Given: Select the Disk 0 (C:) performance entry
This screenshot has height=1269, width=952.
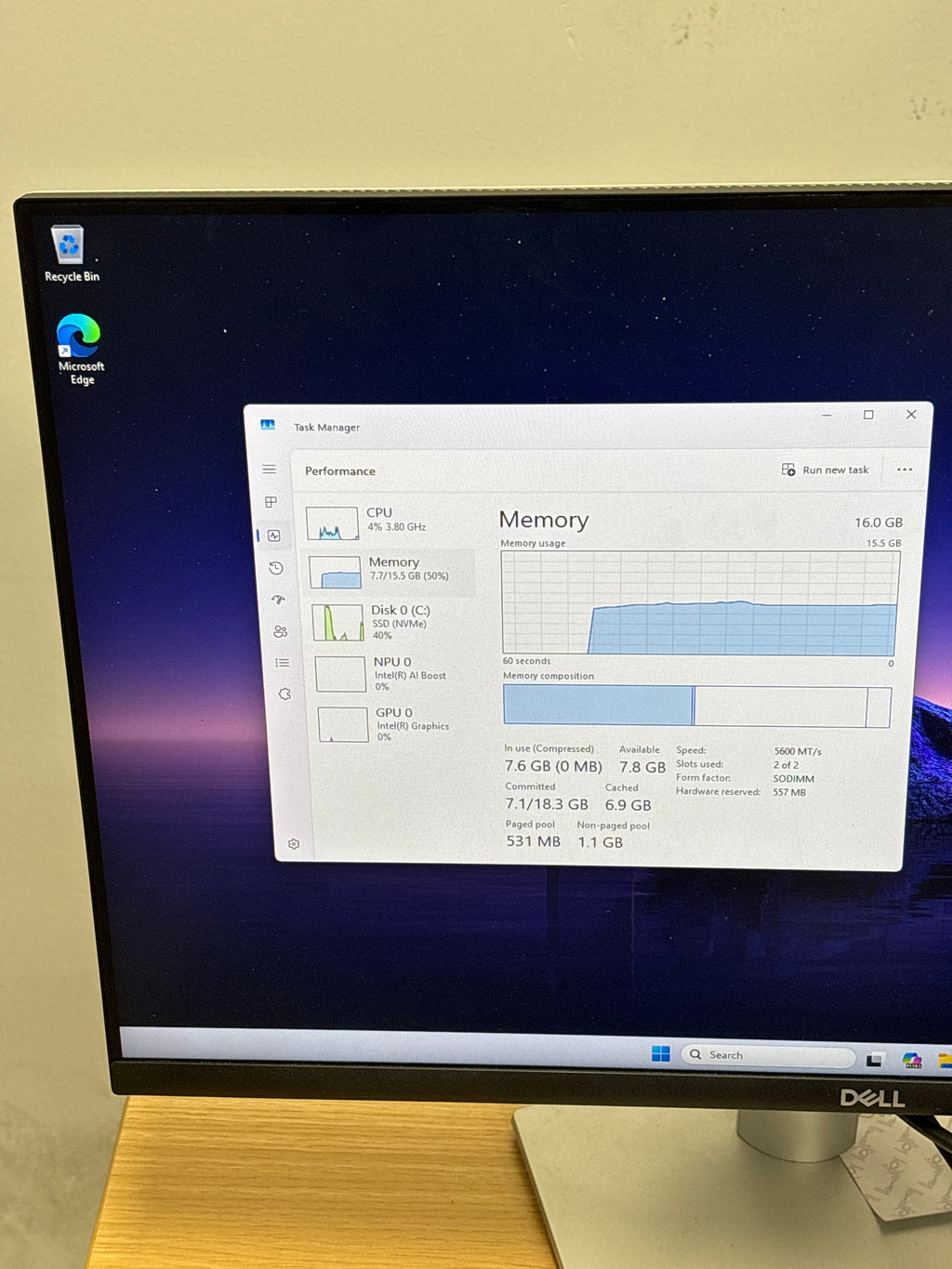Looking at the screenshot, I should point(392,622).
